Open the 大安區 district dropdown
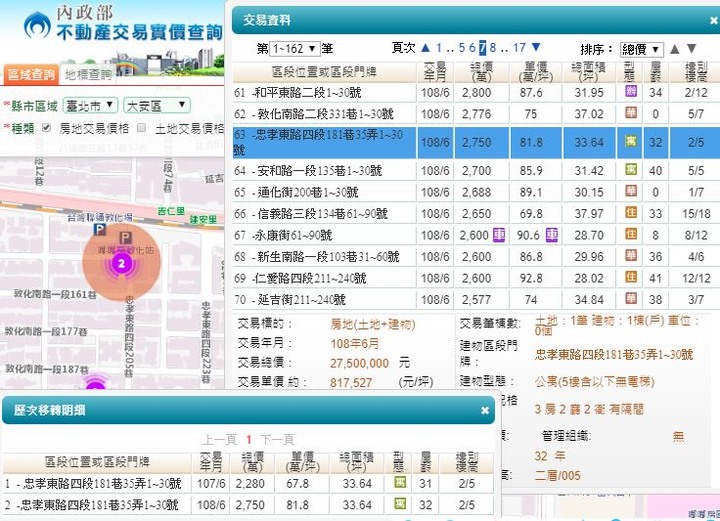The image size is (720, 521). click(x=157, y=106)
